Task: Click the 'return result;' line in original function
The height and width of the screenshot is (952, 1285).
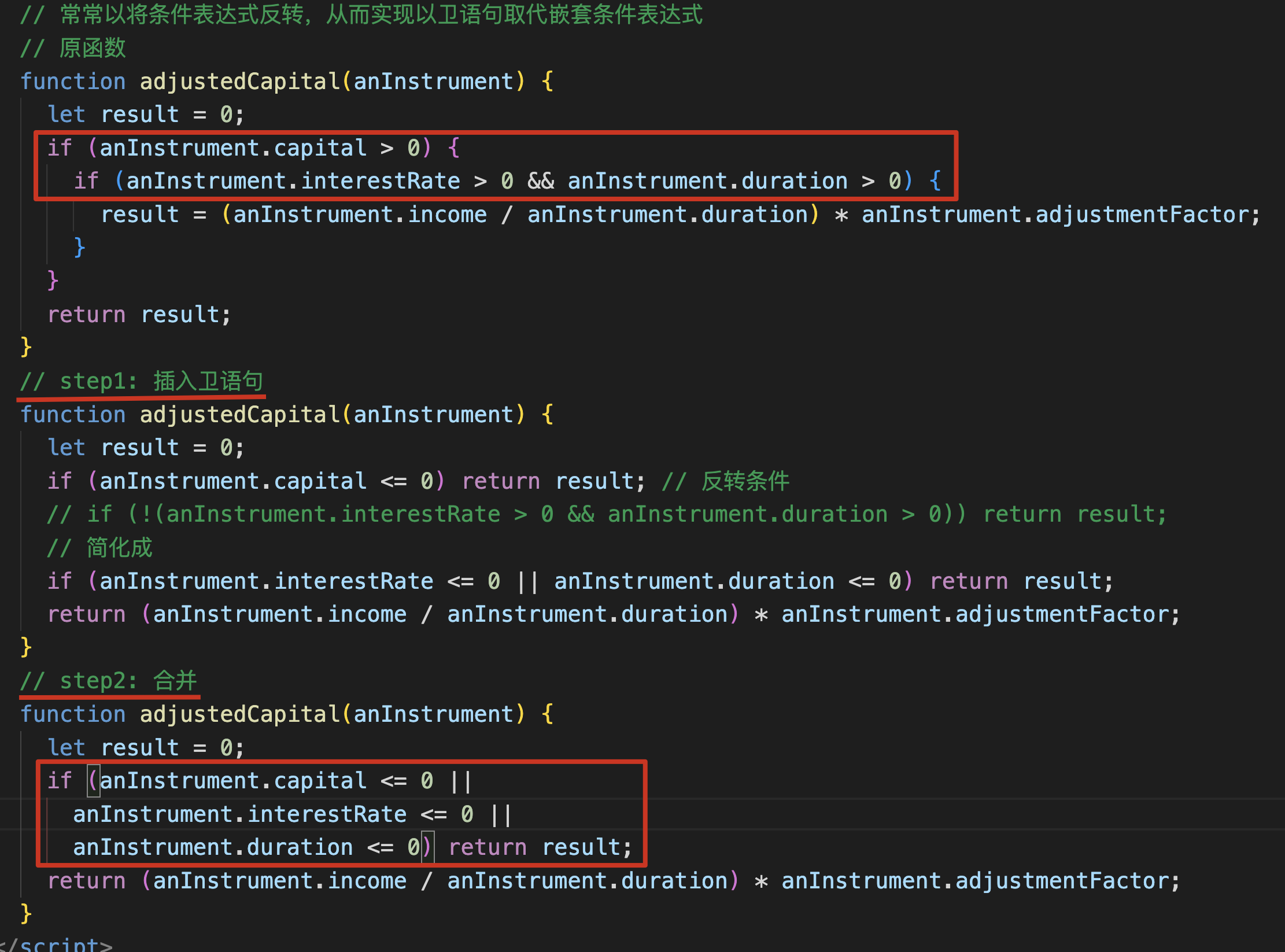Action: [x=139, y=315]
